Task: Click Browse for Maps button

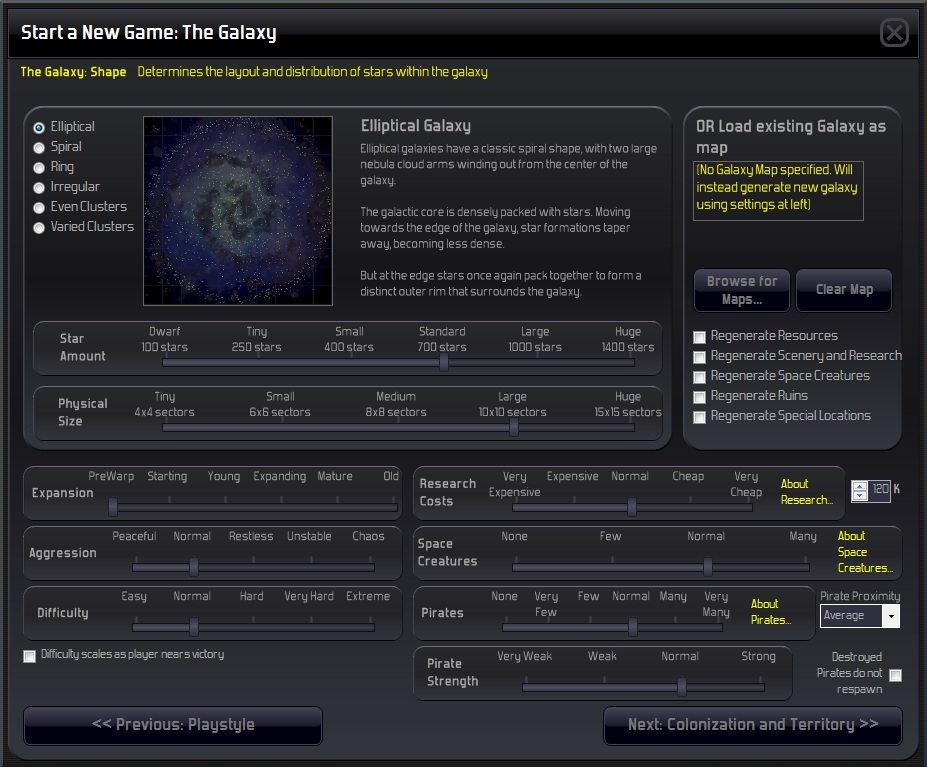Action: (742, 290)
